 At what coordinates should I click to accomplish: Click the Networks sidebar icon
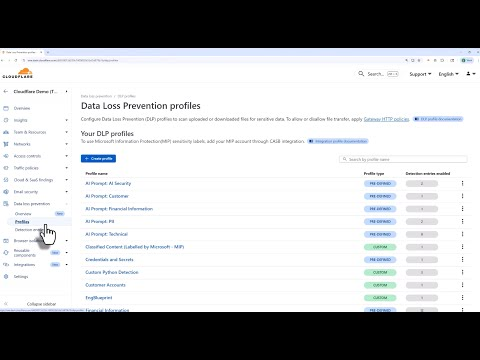tap(6, 144)
